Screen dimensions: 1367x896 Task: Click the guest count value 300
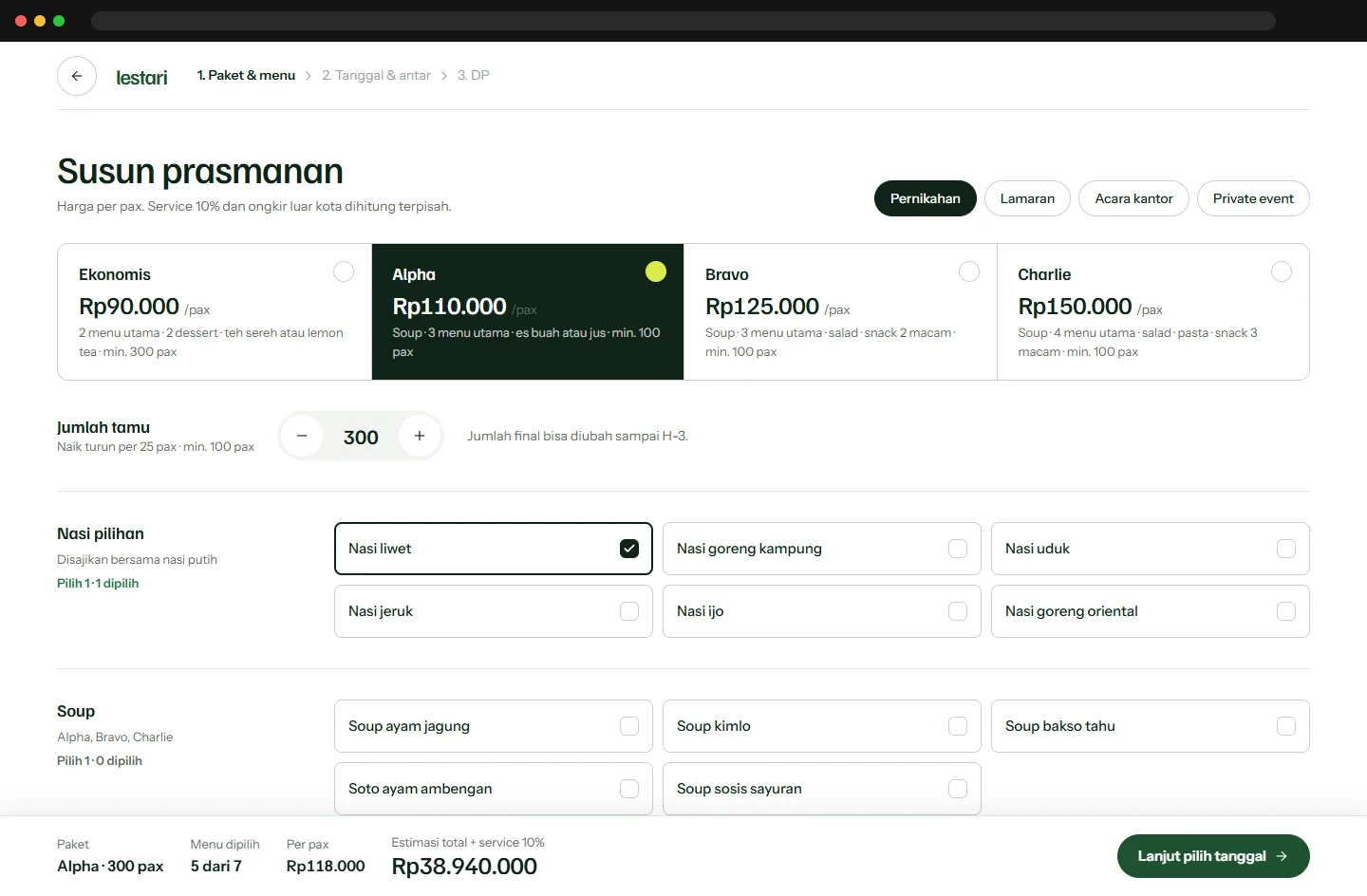point(361,437)
